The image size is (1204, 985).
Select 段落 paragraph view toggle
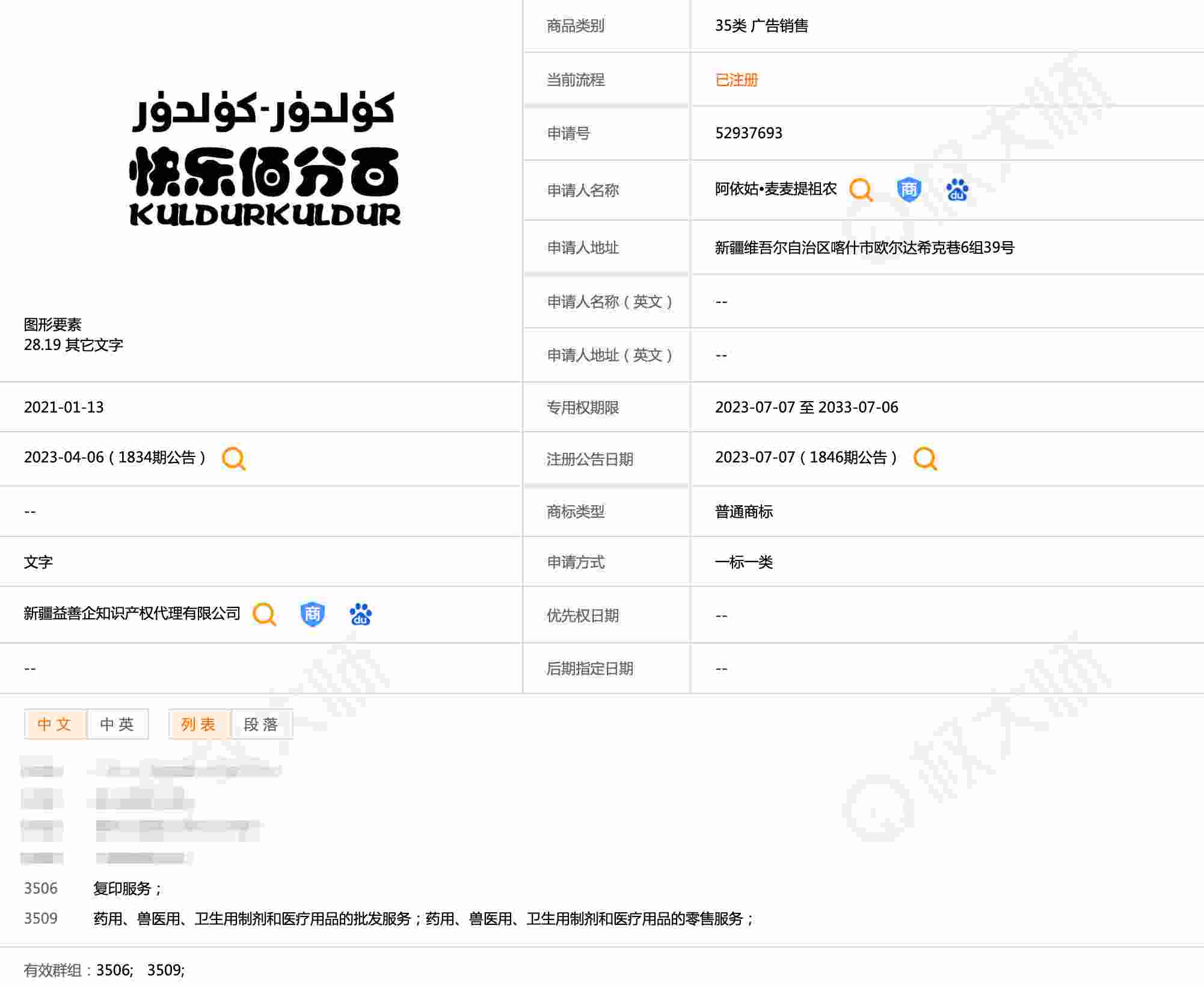pyautogui.click(x=261, y=724)
